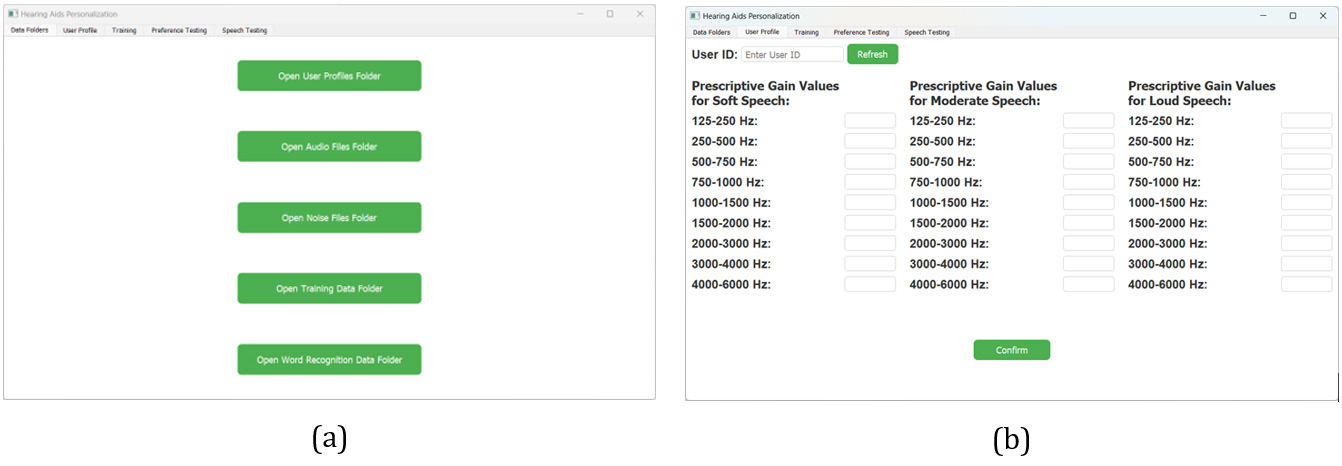Screen dimensions: 1342x466
Task: Open the Training Data Folder
Action: (x=329, y=289)
